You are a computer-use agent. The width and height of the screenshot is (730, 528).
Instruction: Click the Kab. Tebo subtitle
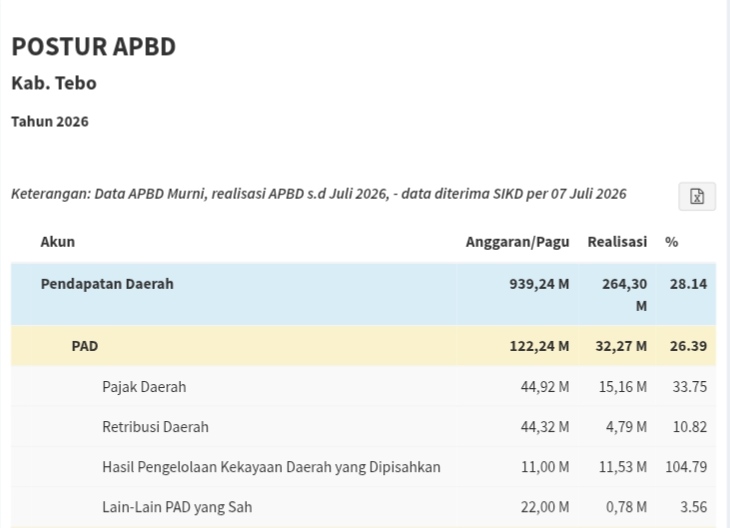pos(54,83)
